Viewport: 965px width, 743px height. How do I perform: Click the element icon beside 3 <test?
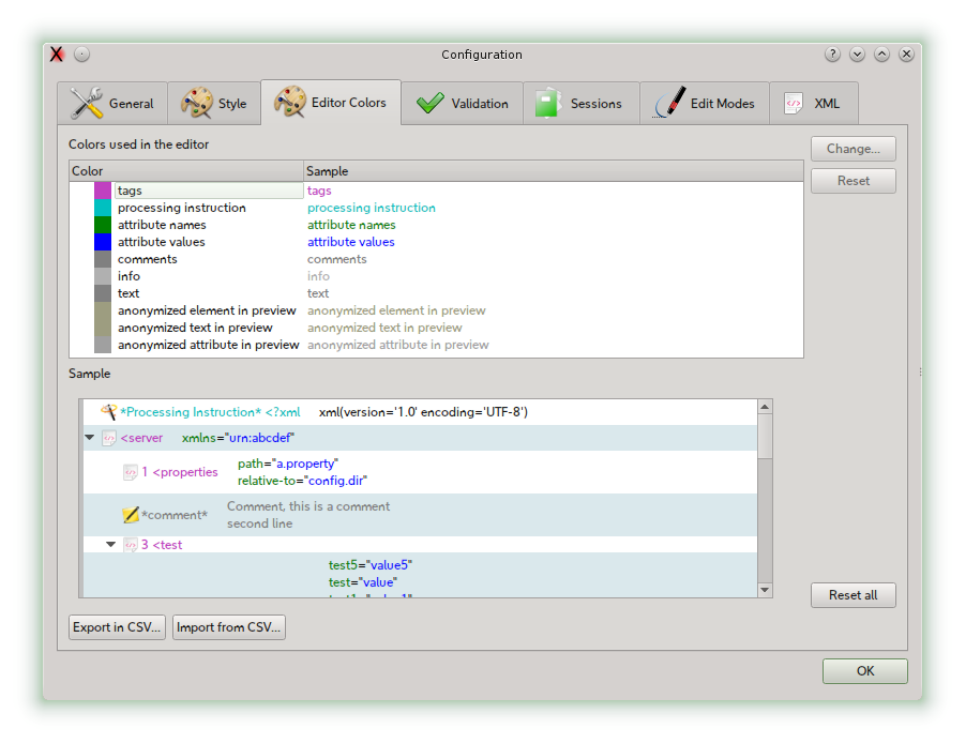pyautogui.click(x=130, y=545)
